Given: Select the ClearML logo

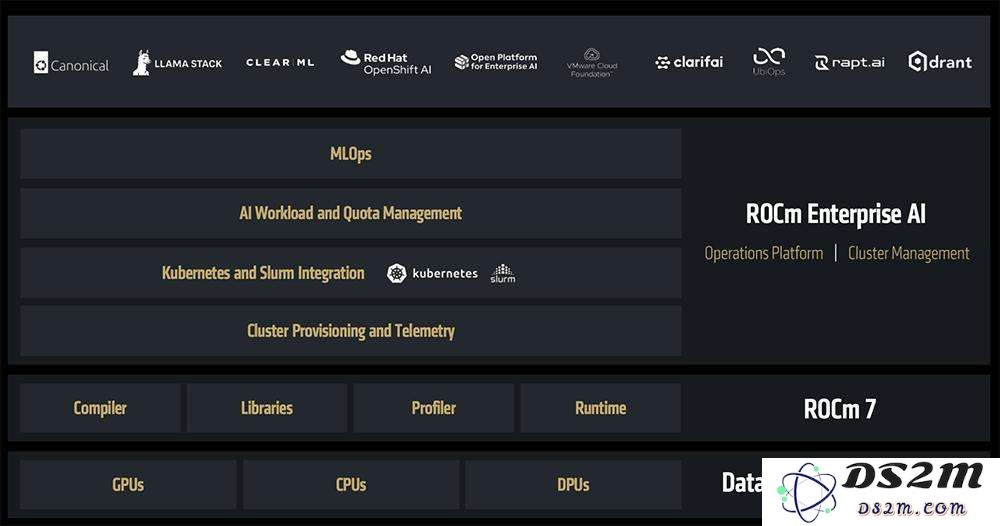Looking at the screenshot, I should pyautogui.click(x=280, y=62).
